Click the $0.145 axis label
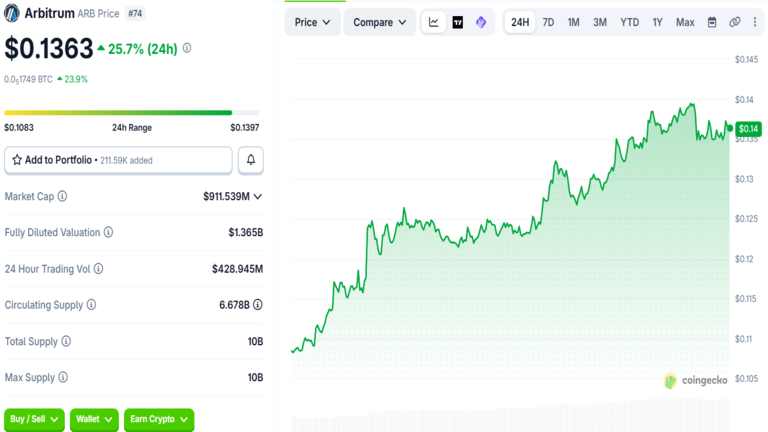 pos(746,60)
